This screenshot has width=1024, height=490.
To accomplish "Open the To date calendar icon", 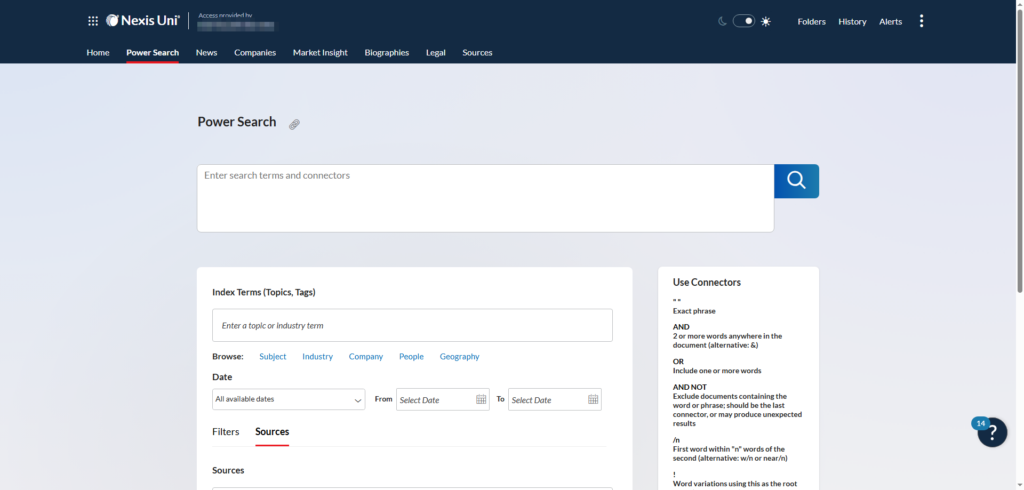I will pos(593,400).
